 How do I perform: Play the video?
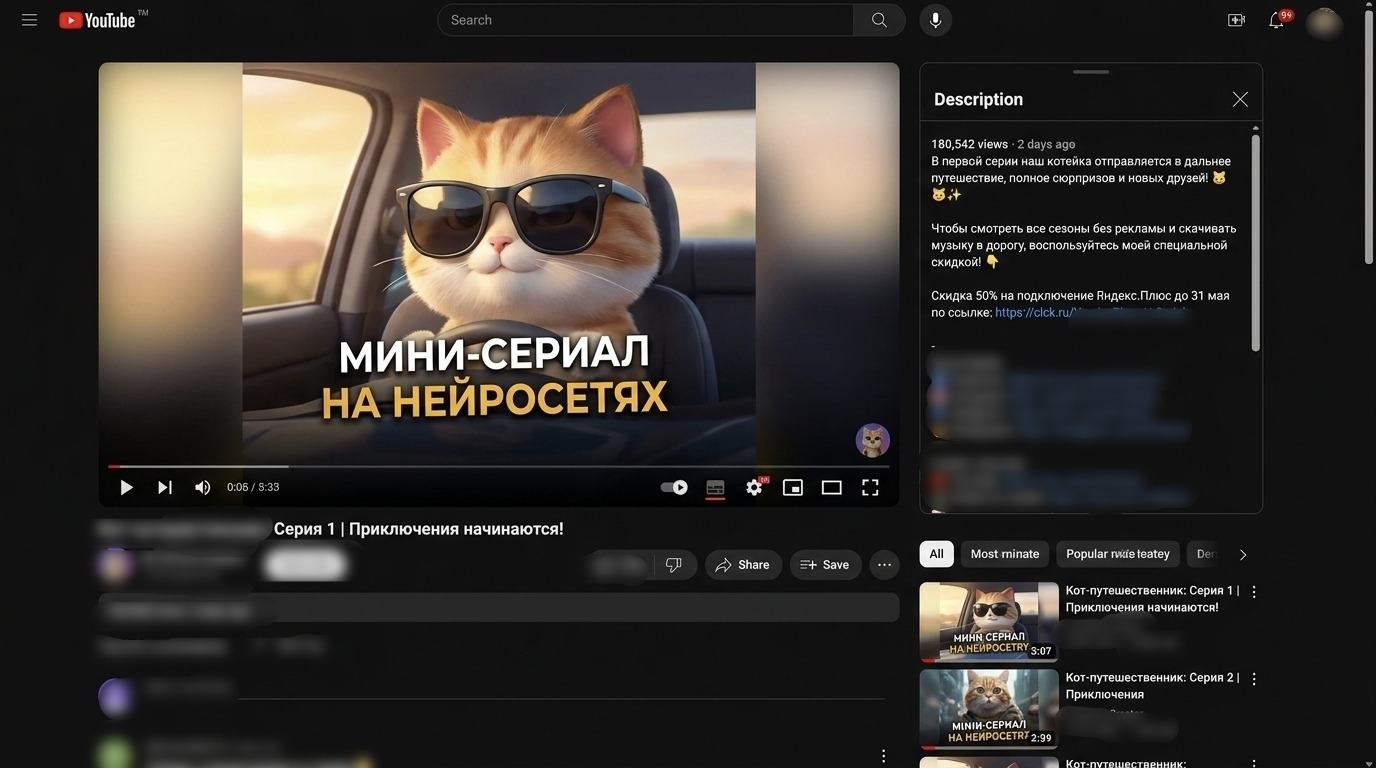point(126,487)
